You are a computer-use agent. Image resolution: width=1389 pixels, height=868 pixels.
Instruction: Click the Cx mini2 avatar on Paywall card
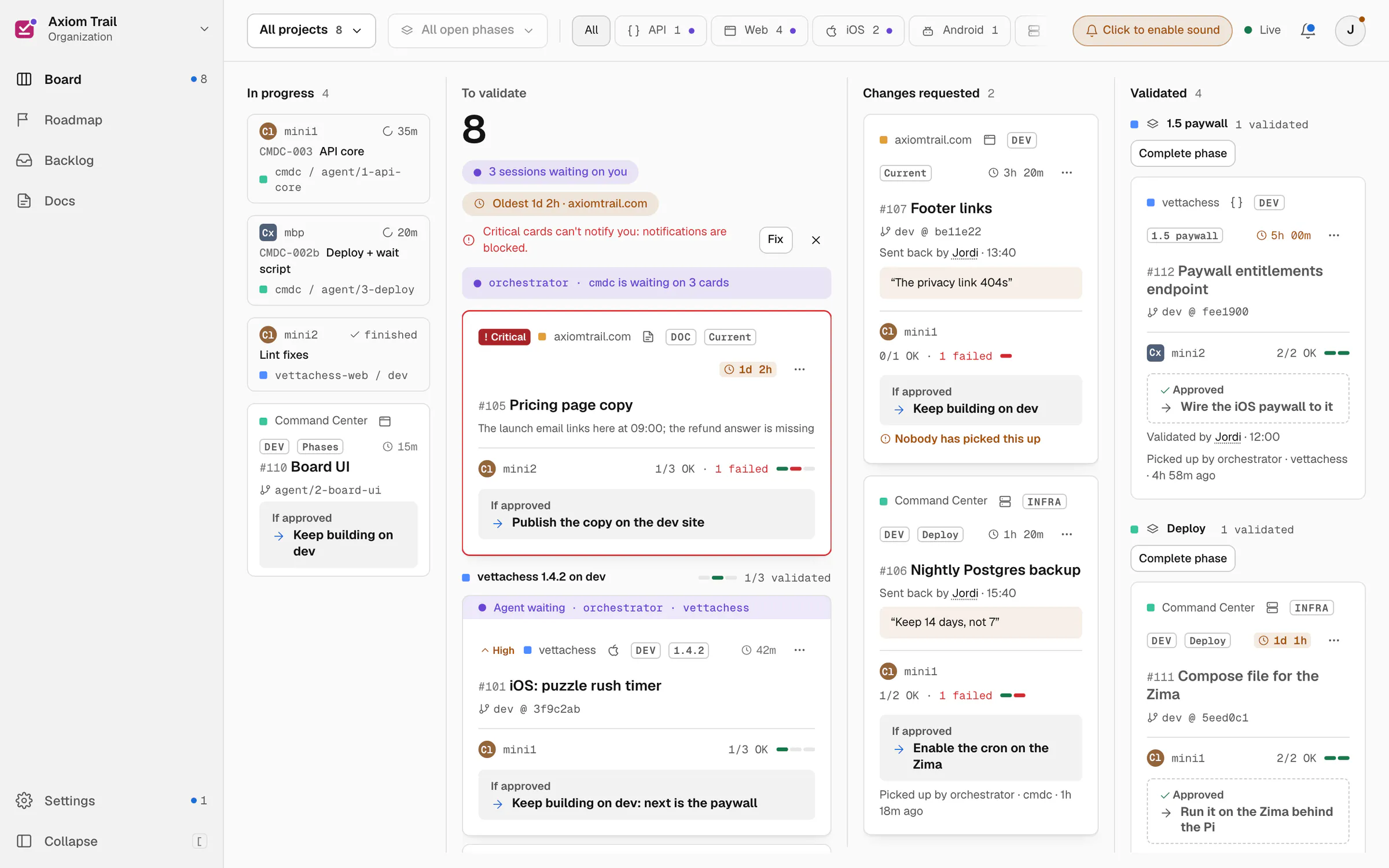coord(1155,353)
